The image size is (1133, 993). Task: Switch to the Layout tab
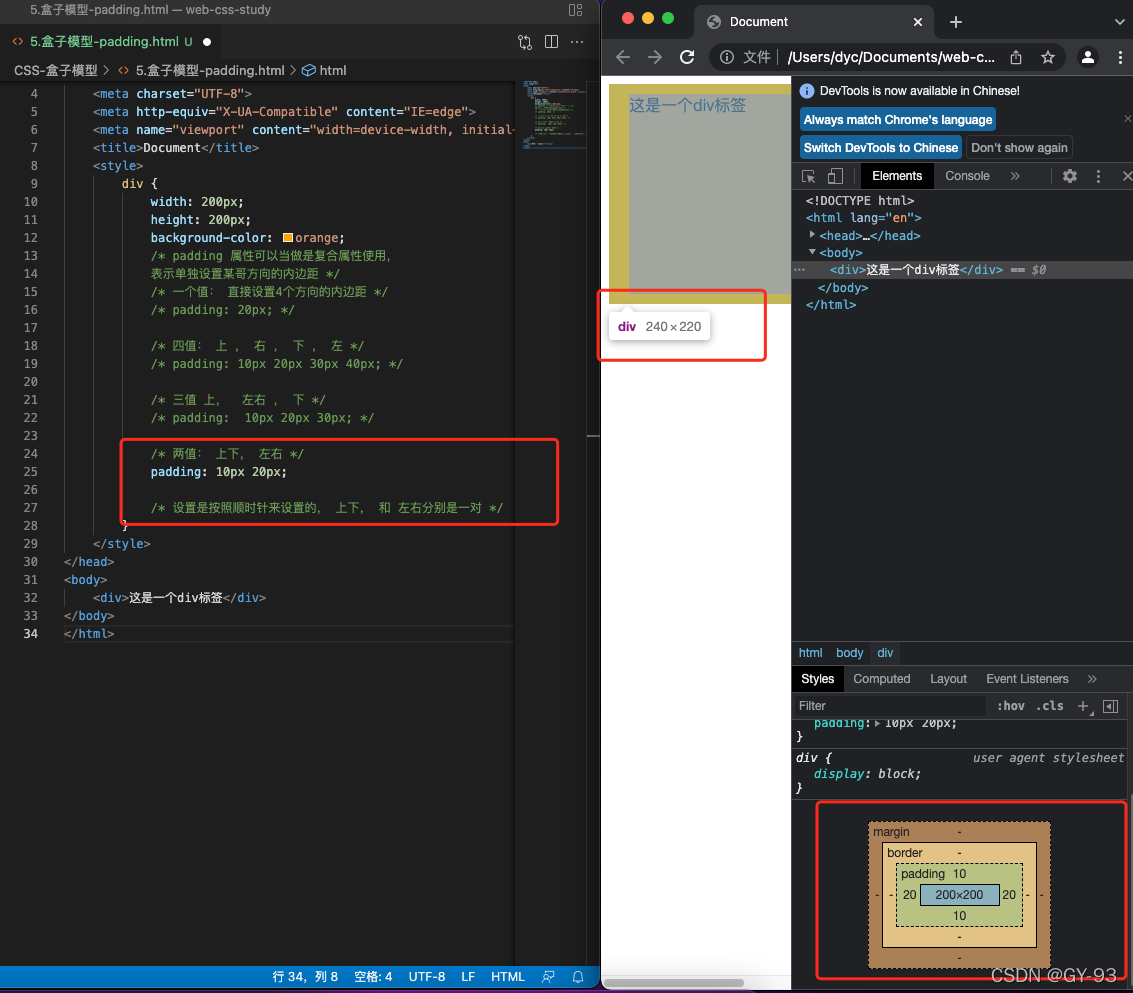pyautogui.click(x=948, y=679)
